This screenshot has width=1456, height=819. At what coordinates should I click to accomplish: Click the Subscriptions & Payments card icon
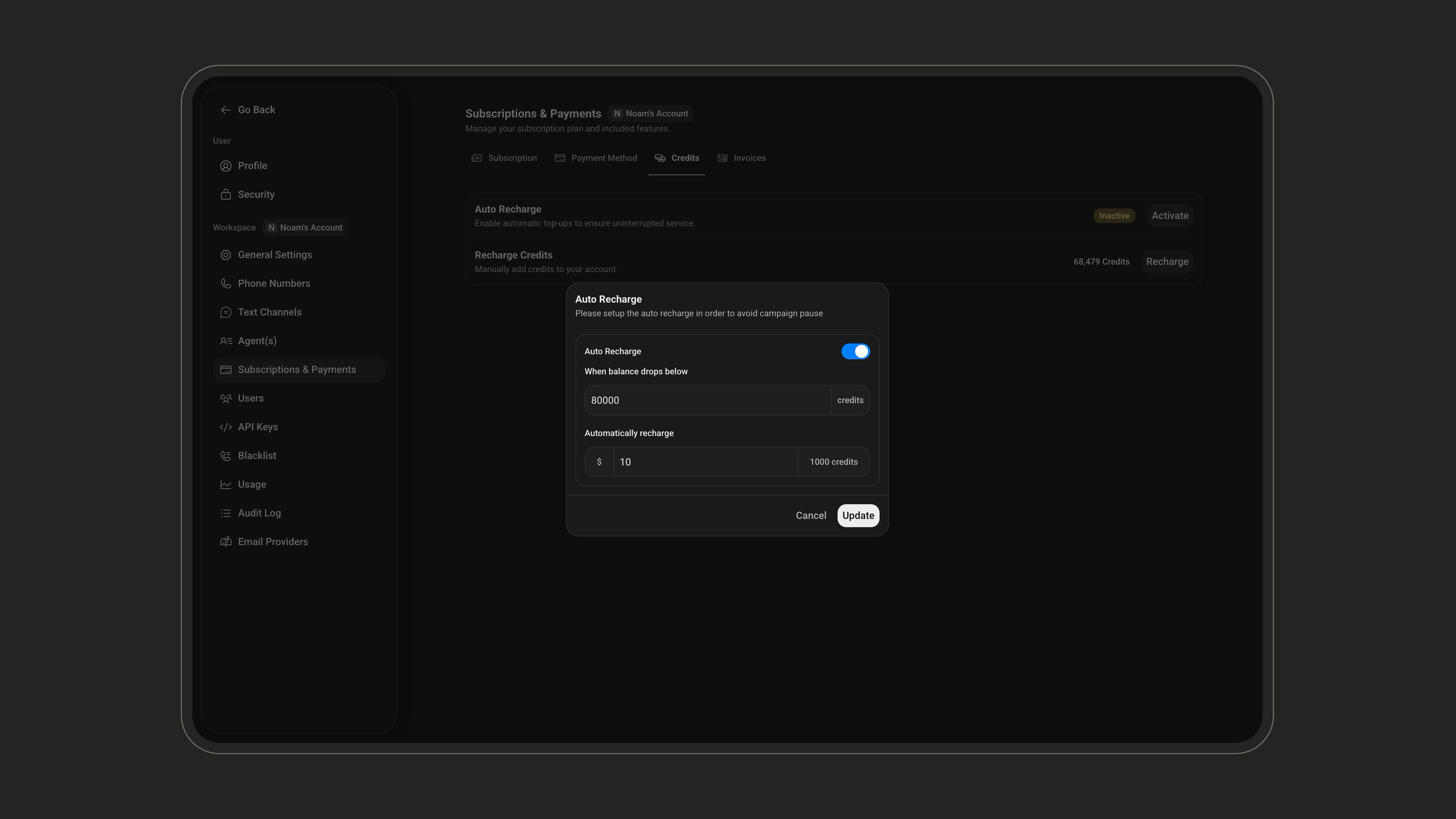click(x=226, y=370)
